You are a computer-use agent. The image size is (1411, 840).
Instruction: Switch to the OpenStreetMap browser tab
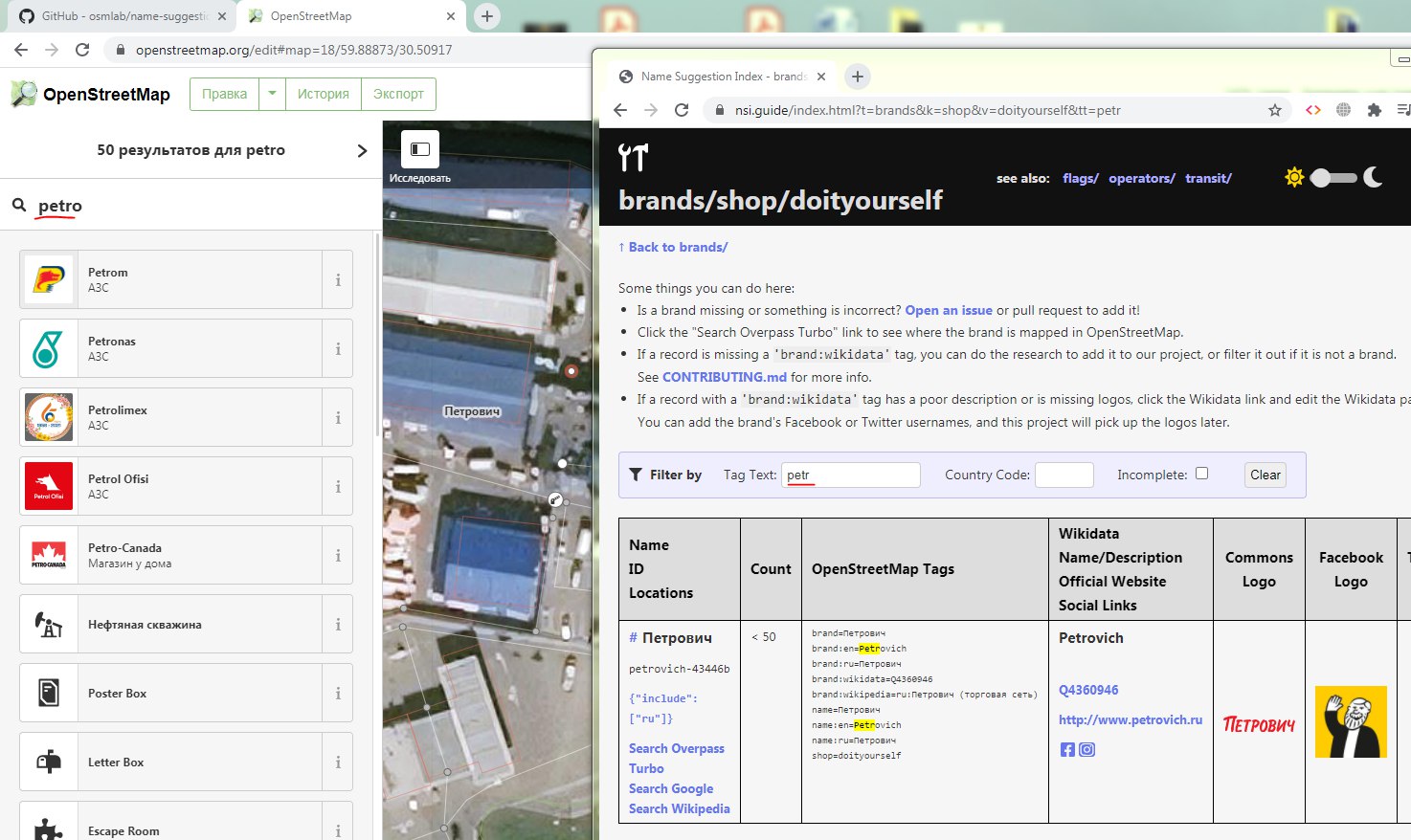(x=350, y=16)
